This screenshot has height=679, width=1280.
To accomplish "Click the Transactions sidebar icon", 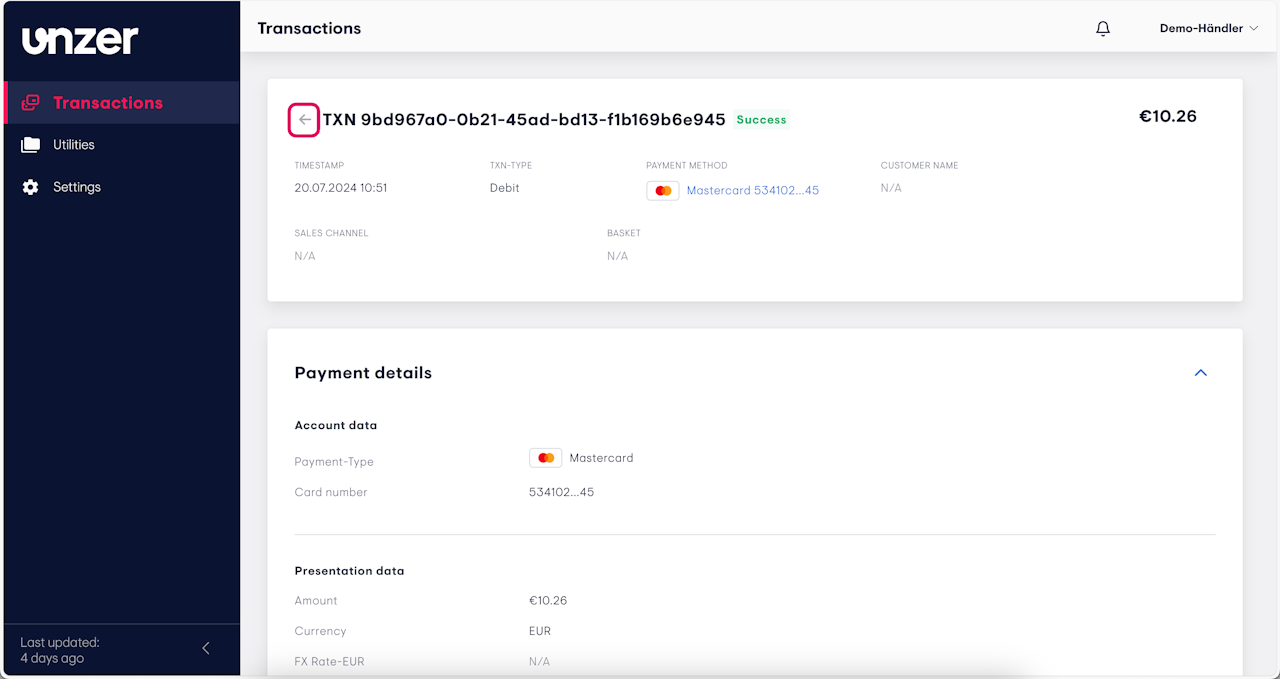I will click(x=31, y=103).
